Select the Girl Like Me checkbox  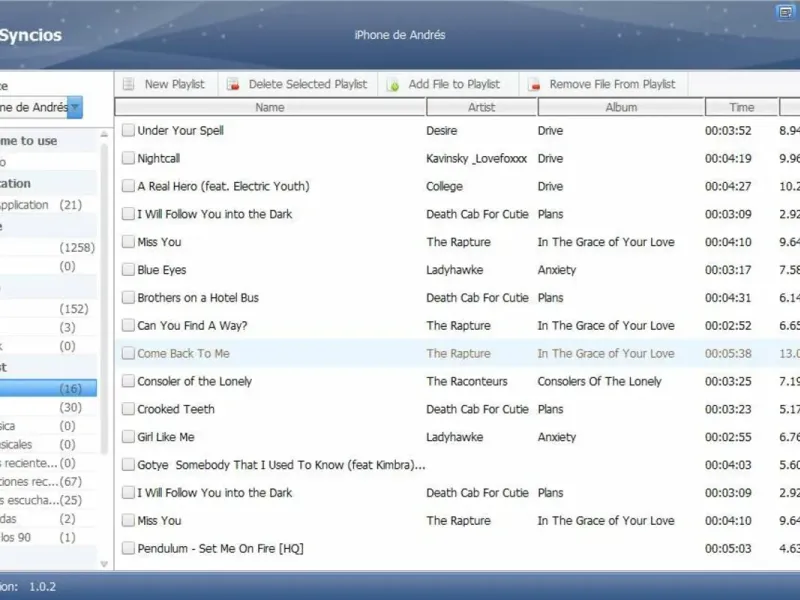coord(128,437)
